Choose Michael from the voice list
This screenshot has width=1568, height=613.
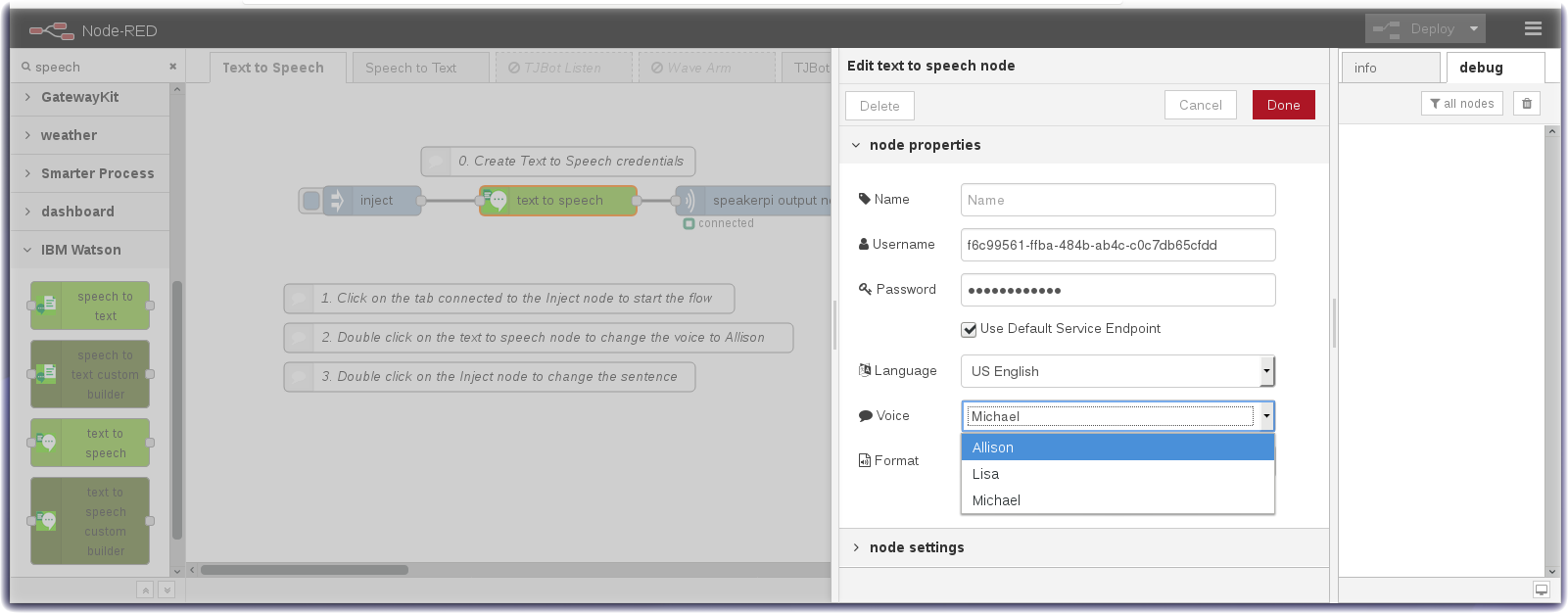click(1118, 500)
